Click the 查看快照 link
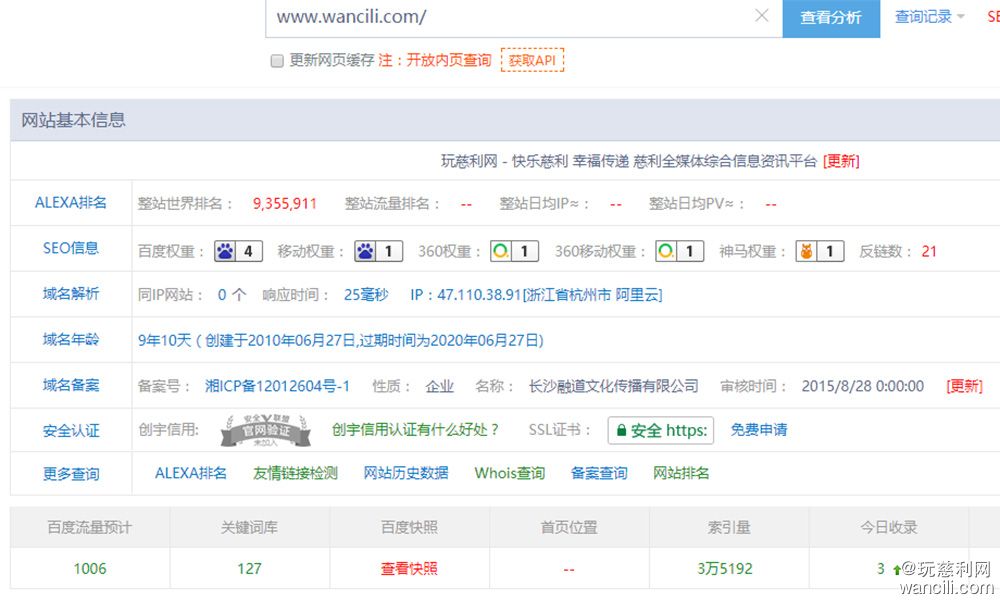The width and height of the screenshot is (1000, 600). coord(409,569)
